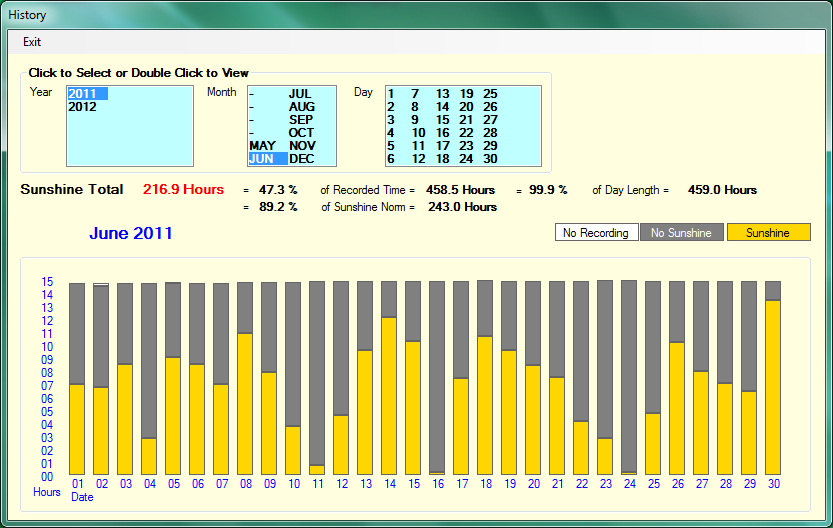Image resolution: width=833 pixels, height=528 pixels.
Task: Pick day 30 in the Day list
Action: pos(490,159)
